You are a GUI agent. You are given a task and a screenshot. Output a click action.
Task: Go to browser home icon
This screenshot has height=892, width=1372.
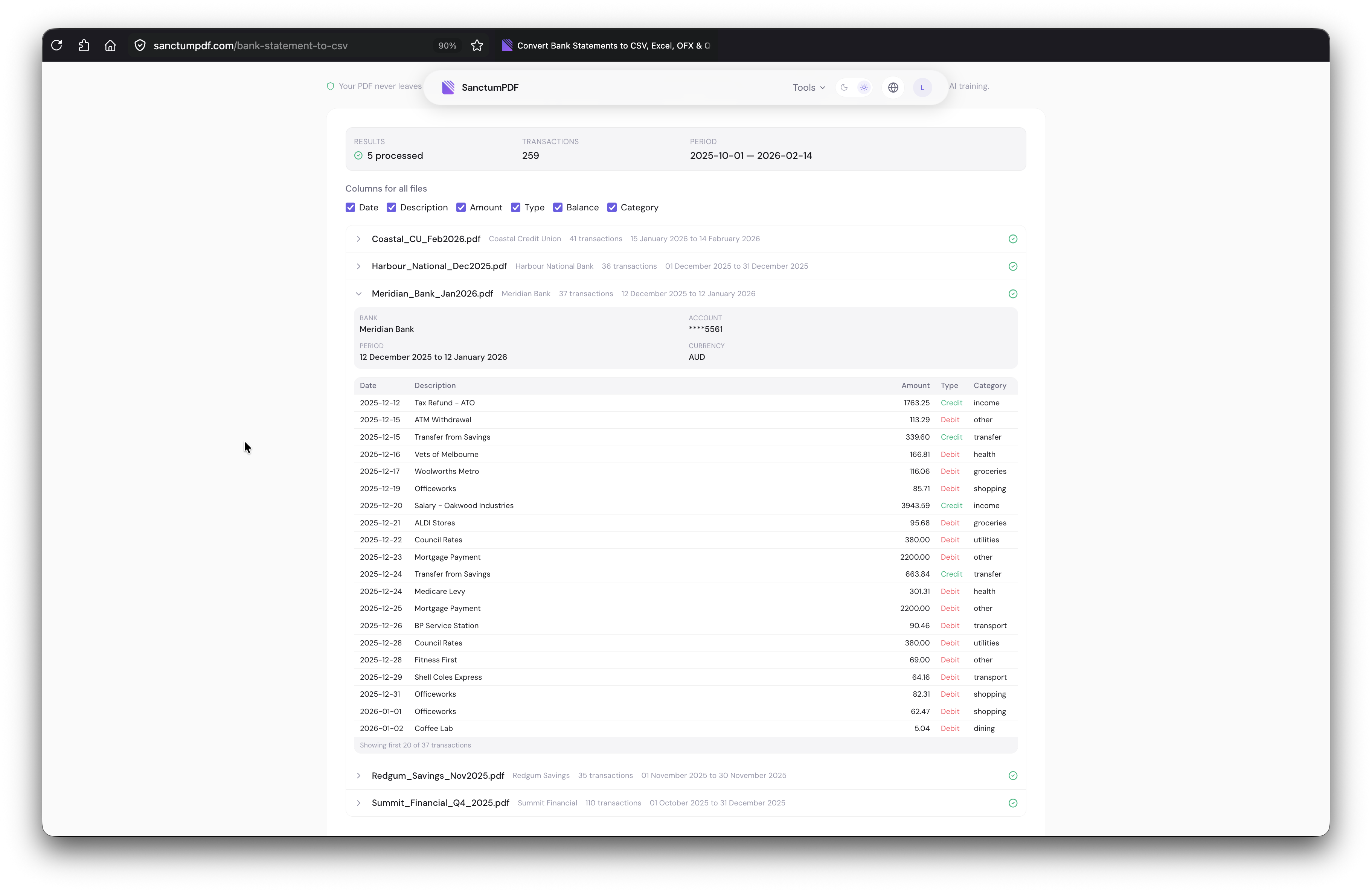tap(110, 46)
